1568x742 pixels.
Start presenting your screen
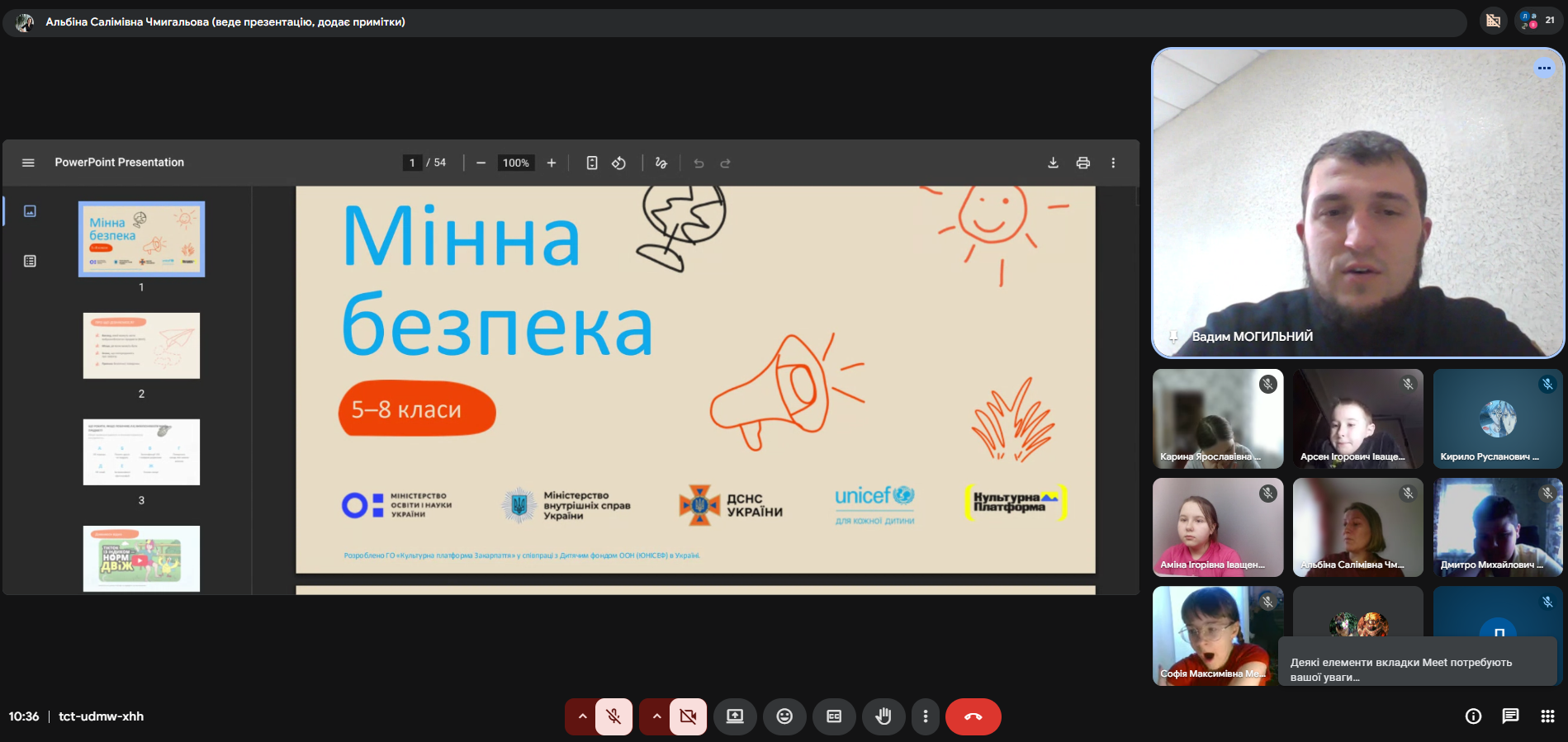[x=735, y=716]
